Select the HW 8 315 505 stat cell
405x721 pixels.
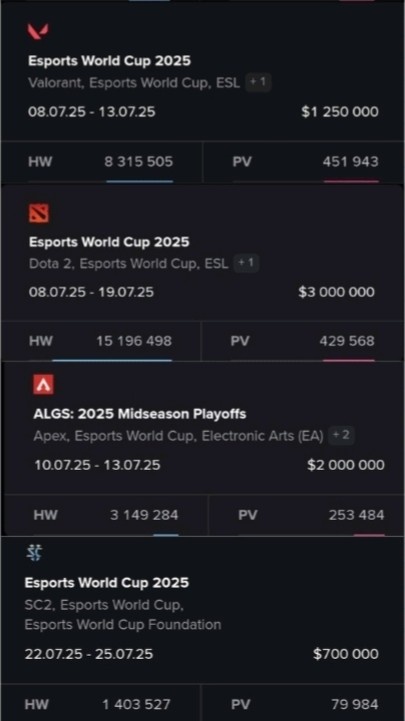point(102,162)
